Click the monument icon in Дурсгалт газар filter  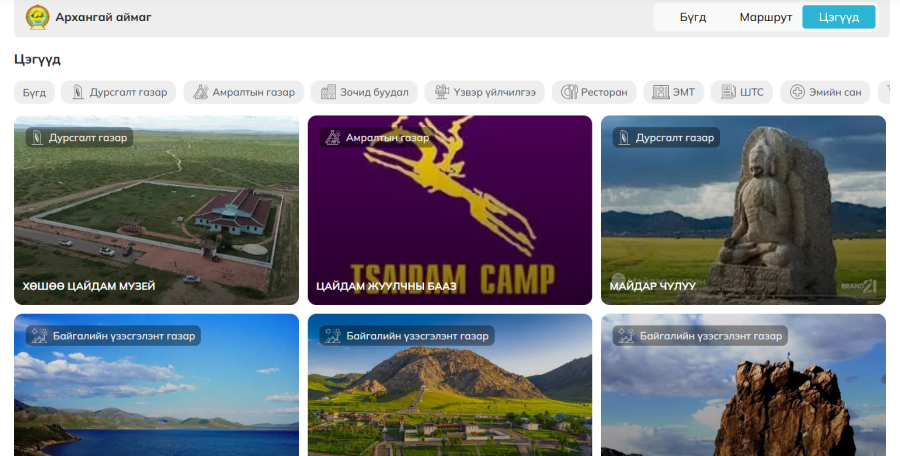click(x=77, y=92)
